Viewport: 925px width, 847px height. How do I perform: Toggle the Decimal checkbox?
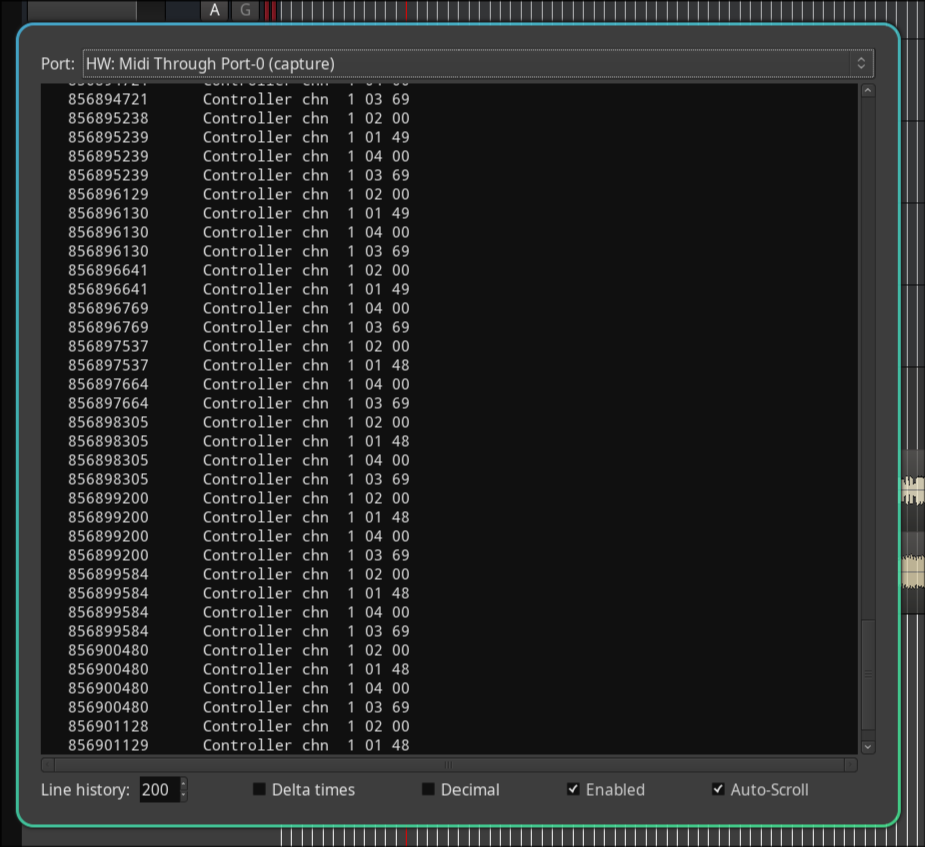click(428, 789)
